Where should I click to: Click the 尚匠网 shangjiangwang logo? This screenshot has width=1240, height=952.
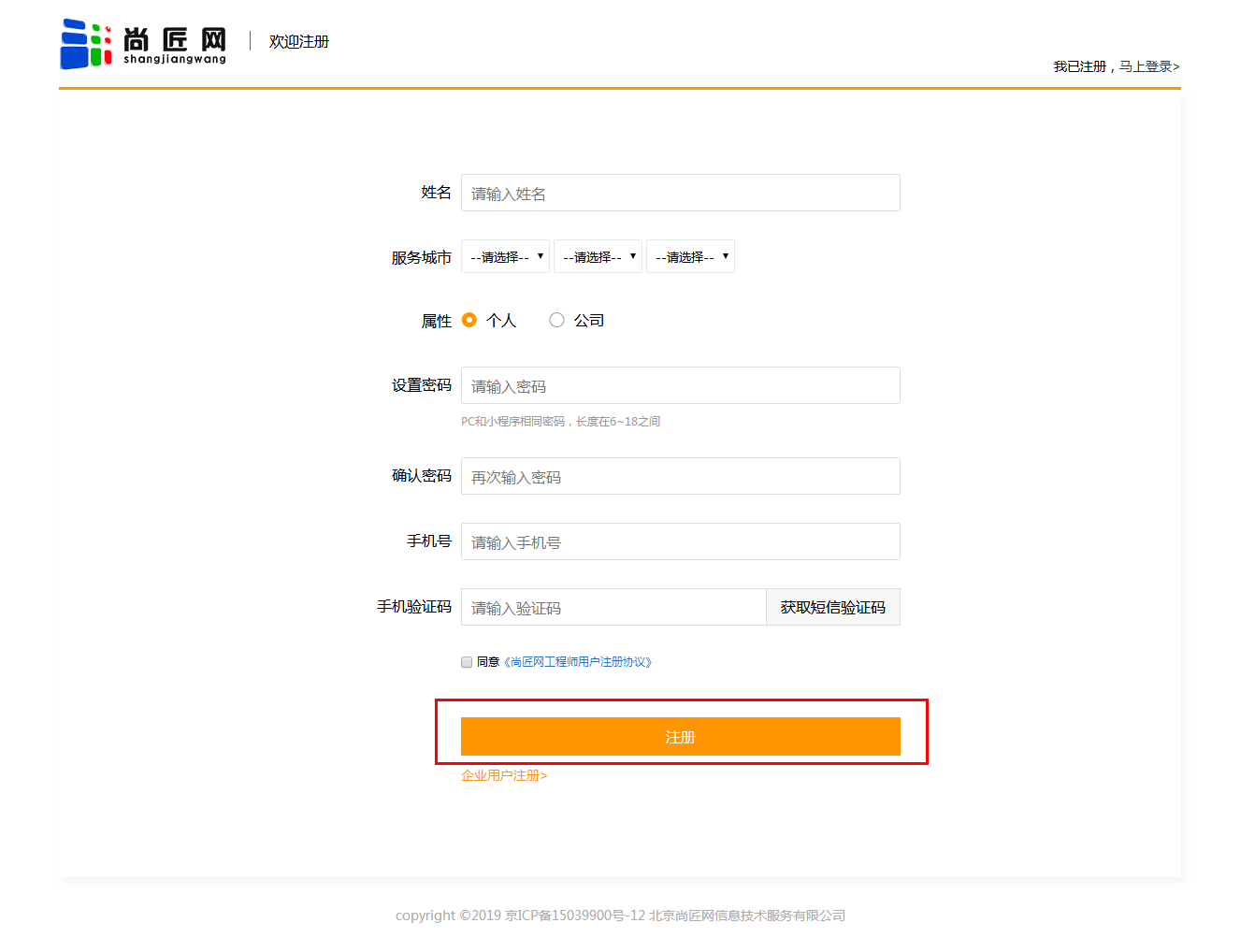coord(143,44)
